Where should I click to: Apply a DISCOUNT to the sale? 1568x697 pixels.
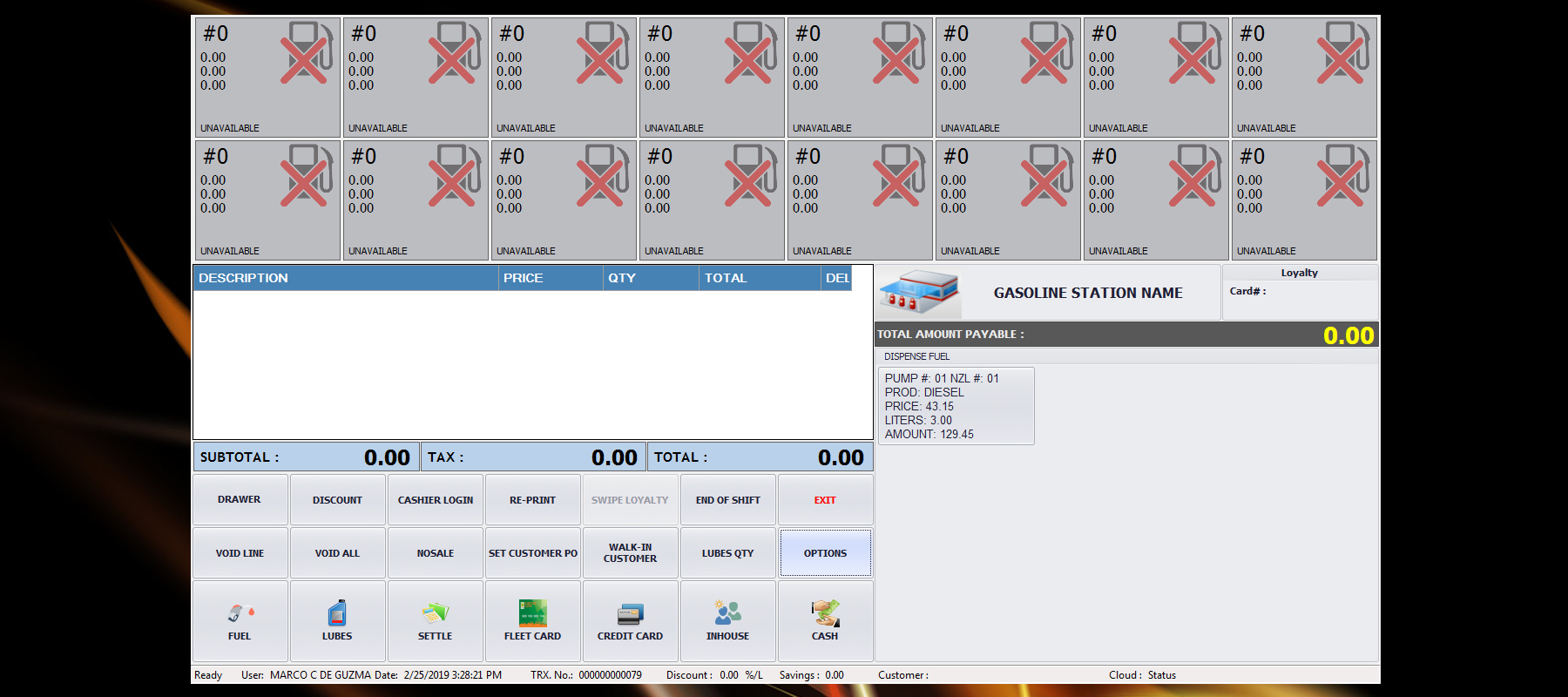click(337, 500)
